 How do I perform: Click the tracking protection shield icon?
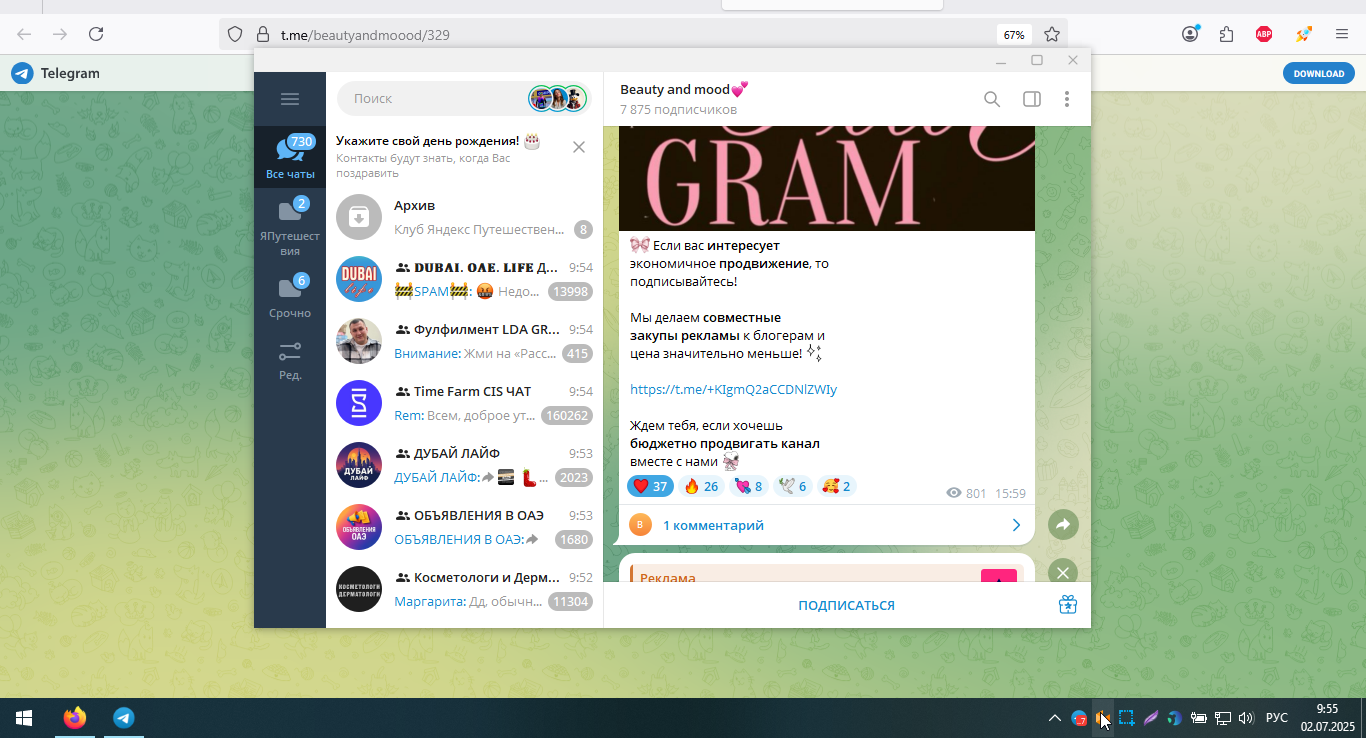pyautogui.click(x=235, y=34)
